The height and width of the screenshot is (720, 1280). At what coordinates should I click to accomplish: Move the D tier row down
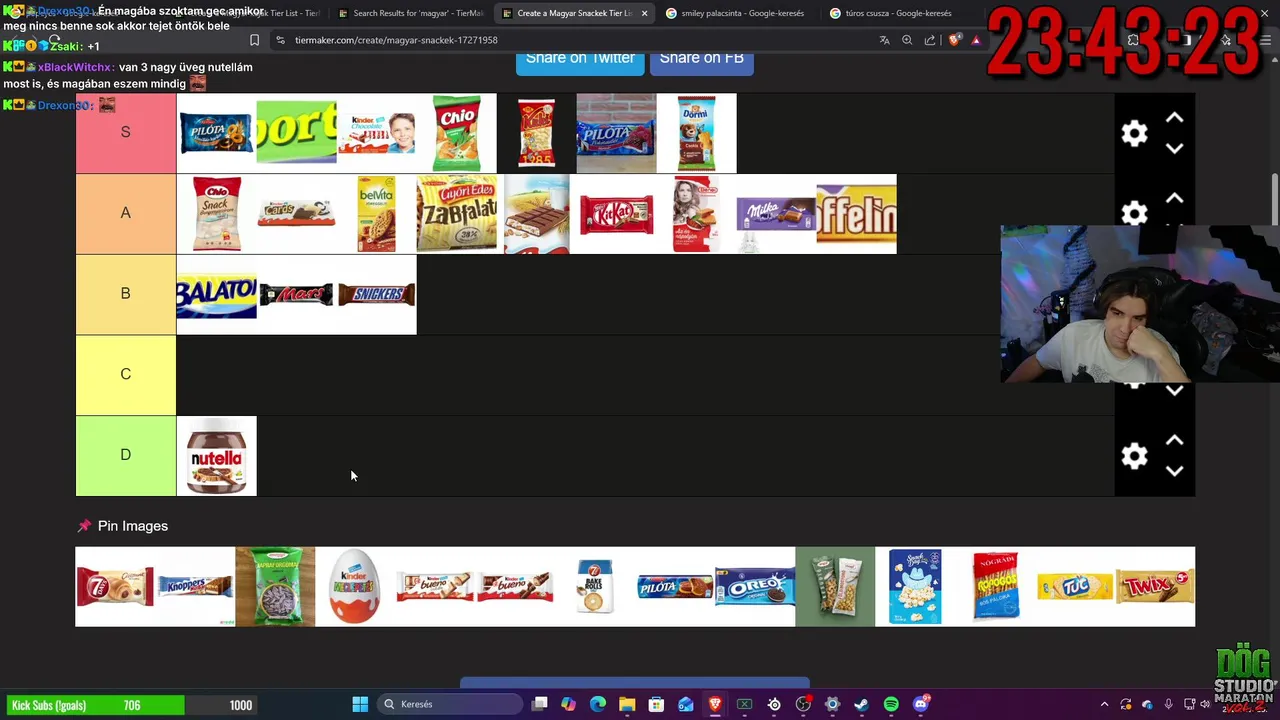1174,470
